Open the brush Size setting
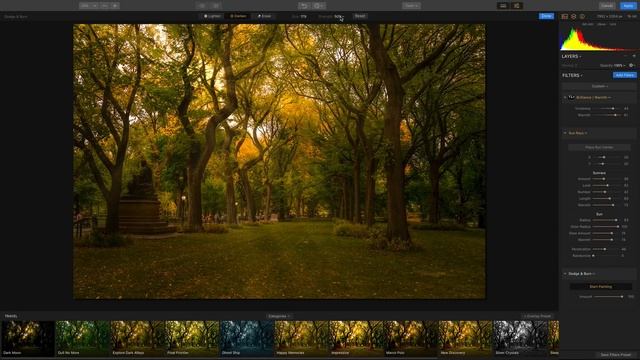Viewport: 640px width, 360px height. [x=299, y=16]
